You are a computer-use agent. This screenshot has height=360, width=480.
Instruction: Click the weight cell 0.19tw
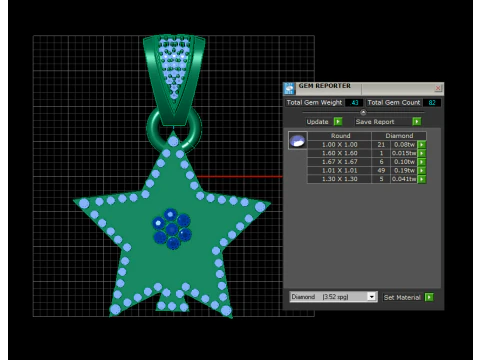tap(404, 171)
